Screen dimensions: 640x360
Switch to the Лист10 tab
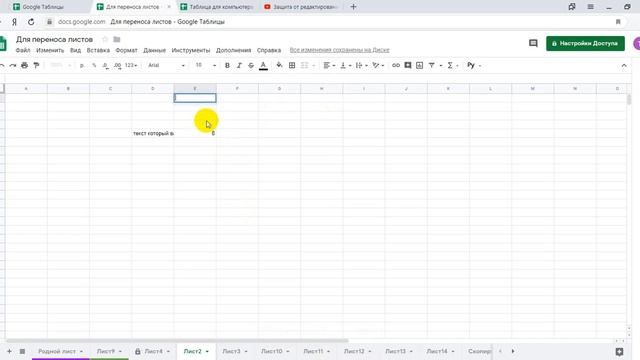(x=271, y=351)
